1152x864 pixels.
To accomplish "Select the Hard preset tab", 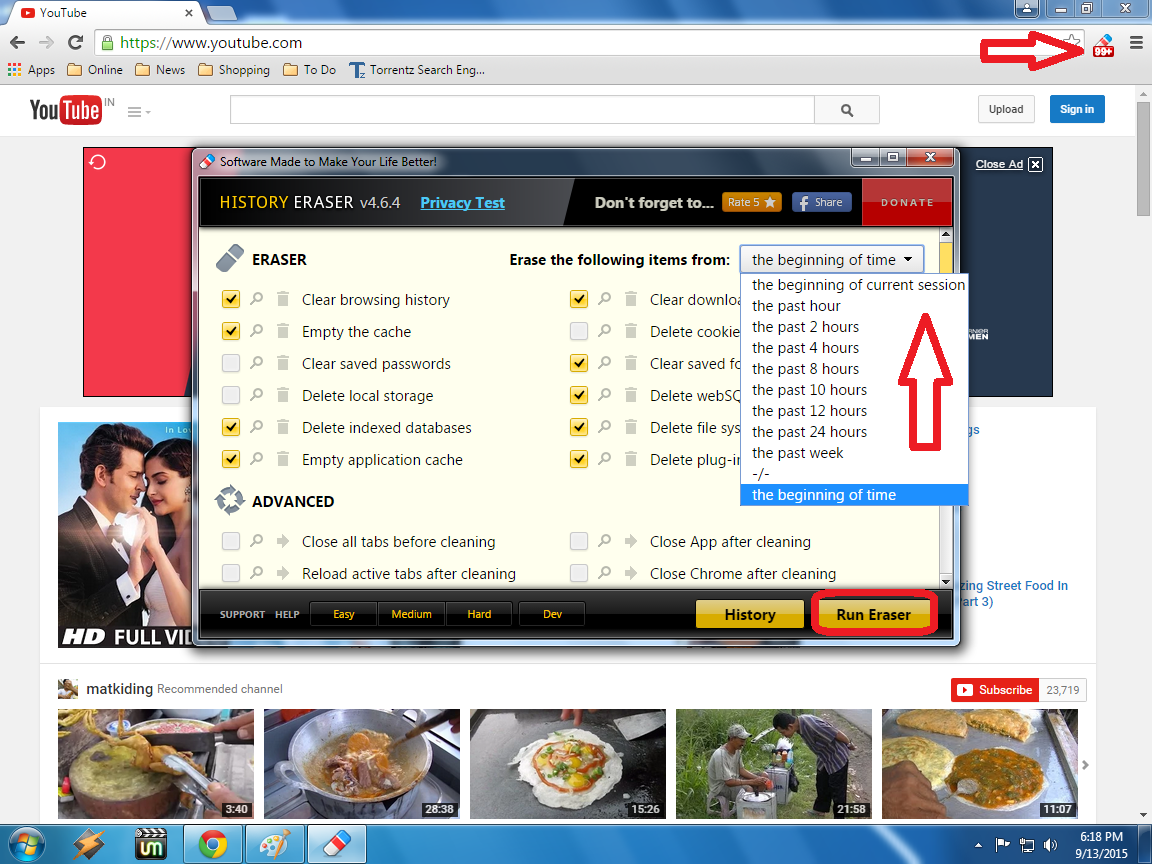I will 479,613.
